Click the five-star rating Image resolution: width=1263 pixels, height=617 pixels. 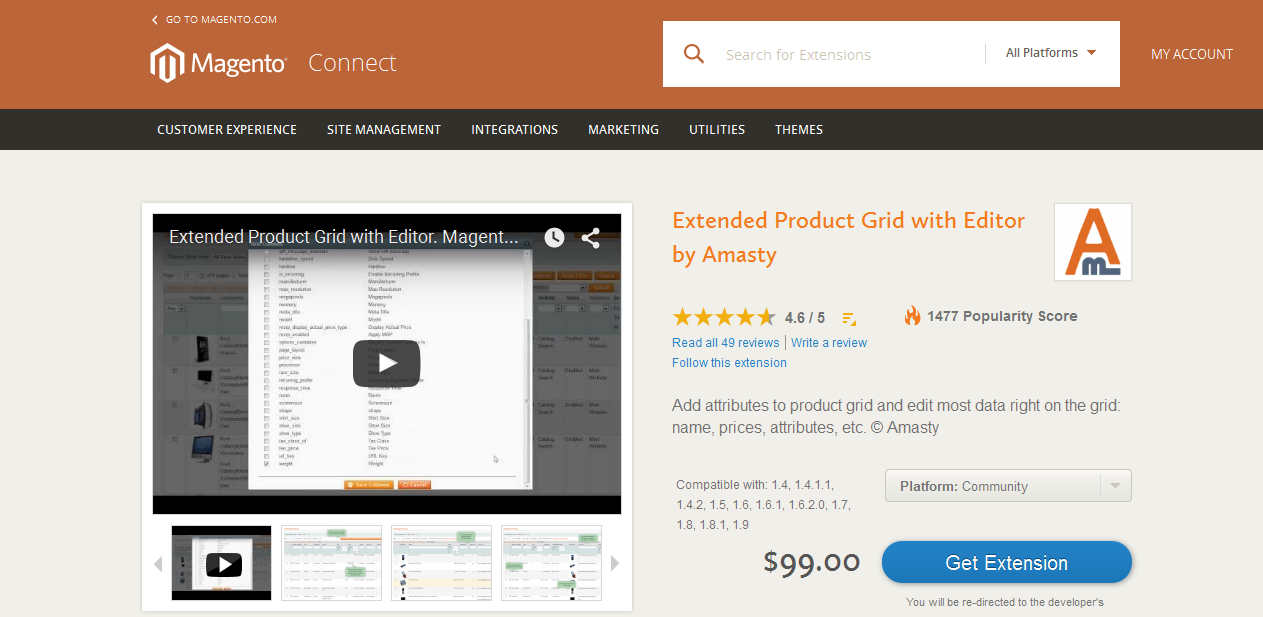[x=724, y=317]
